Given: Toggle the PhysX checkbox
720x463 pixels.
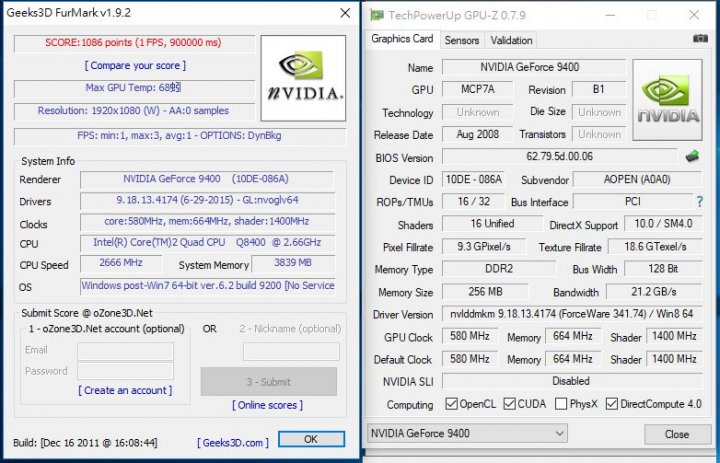Looking at the screenshot, I should tap(561, 404).
